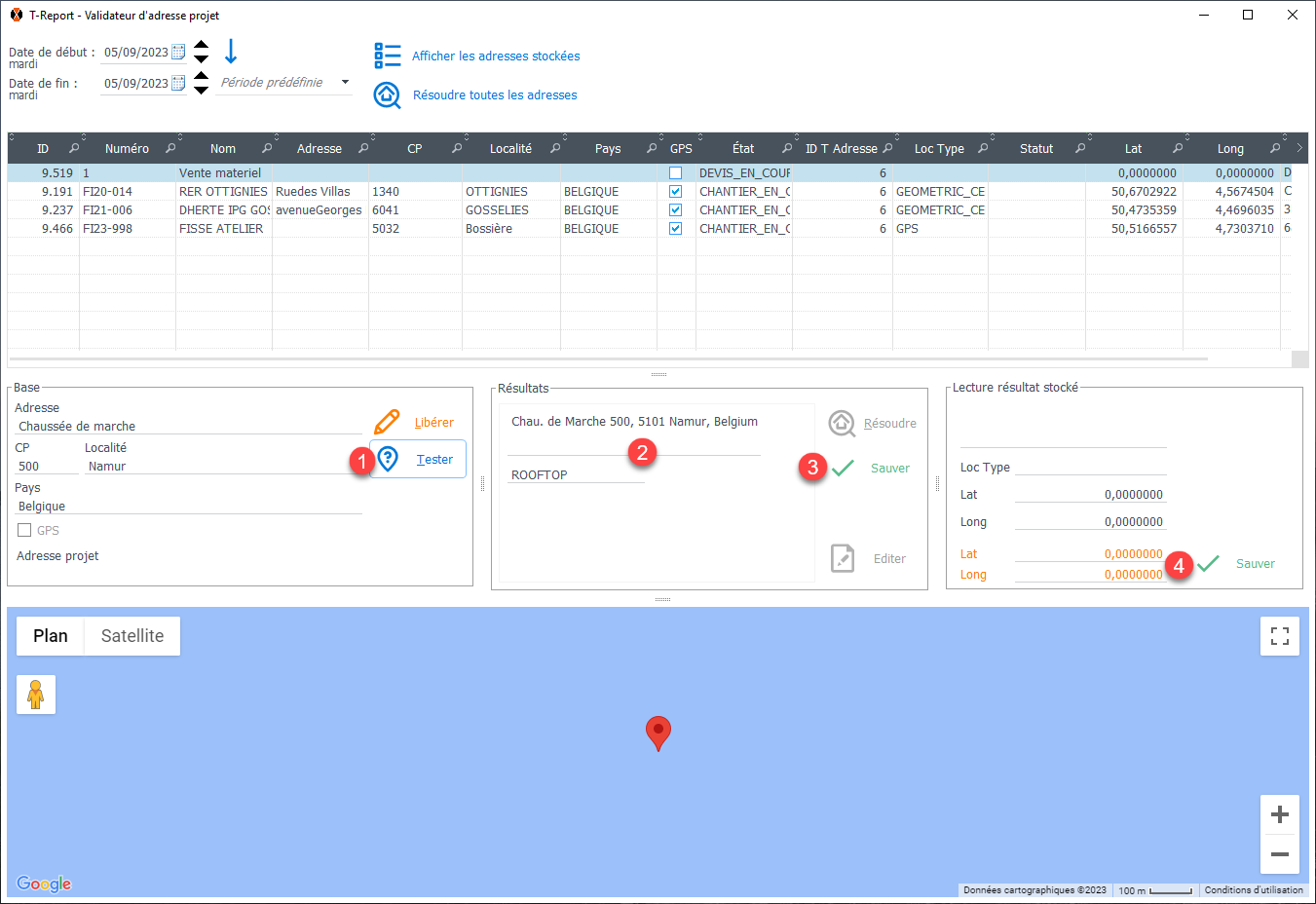This screenshot has height=904, width=1316.
Task: Drop the Street View pegman icon
Action: coord(36,695)
